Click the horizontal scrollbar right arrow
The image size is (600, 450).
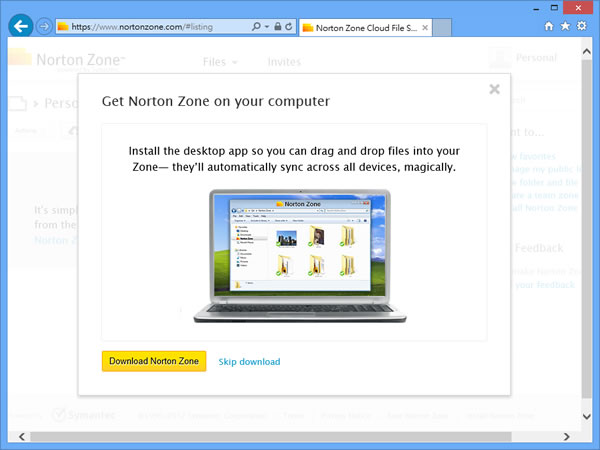click(x=567, y=437)
